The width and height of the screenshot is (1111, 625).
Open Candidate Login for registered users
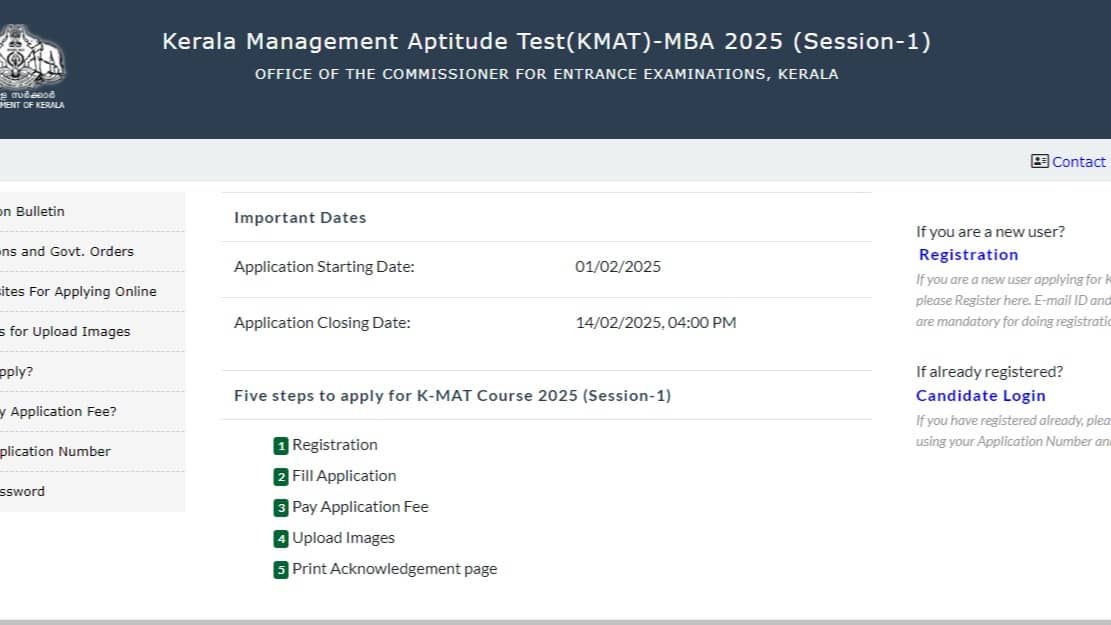point(980,395)
